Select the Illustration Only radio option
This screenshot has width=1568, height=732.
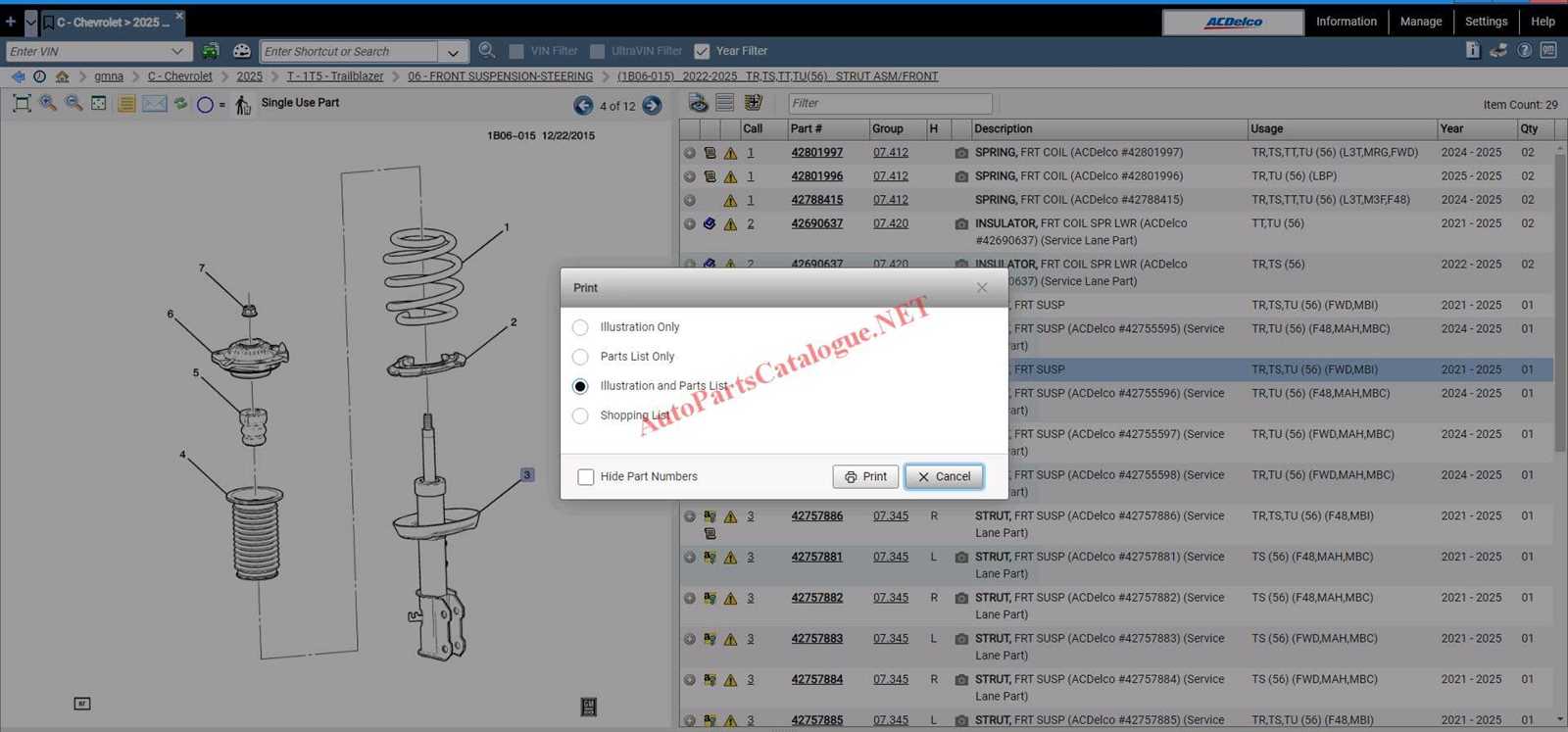pyautogui.click(x=580, y=327)
